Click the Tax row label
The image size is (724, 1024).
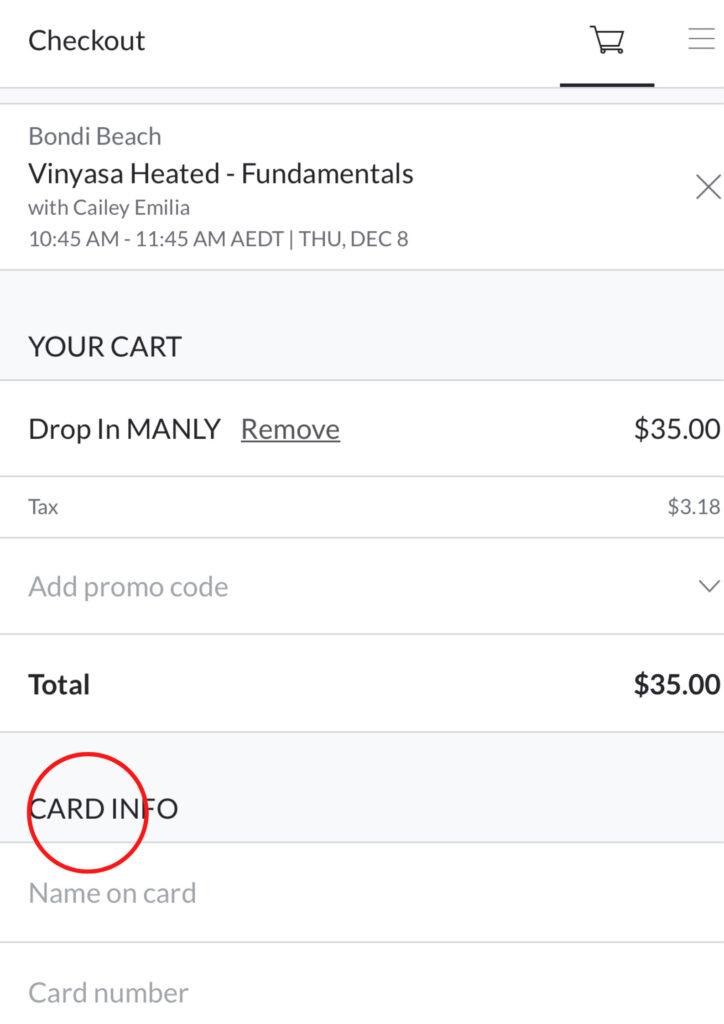click(x=43, y=507)
